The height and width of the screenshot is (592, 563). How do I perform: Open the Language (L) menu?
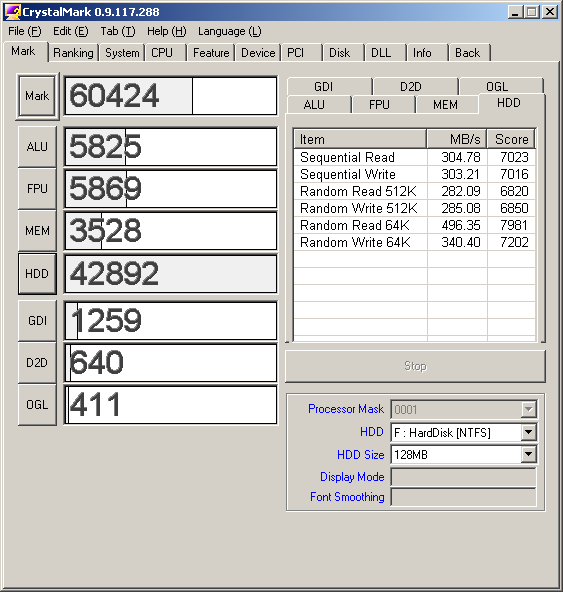click(230, 31)
